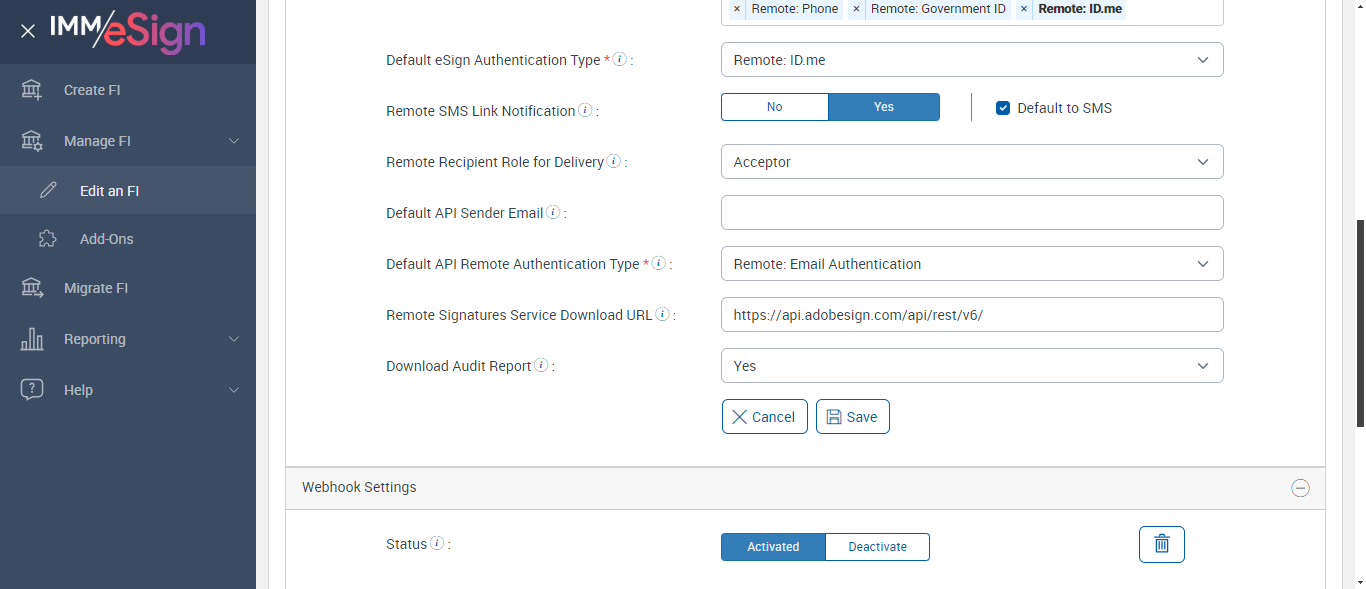The image size is (1366, 589).
Task: Collapse the Webhook Settings section
Action: coord(1300,488)
